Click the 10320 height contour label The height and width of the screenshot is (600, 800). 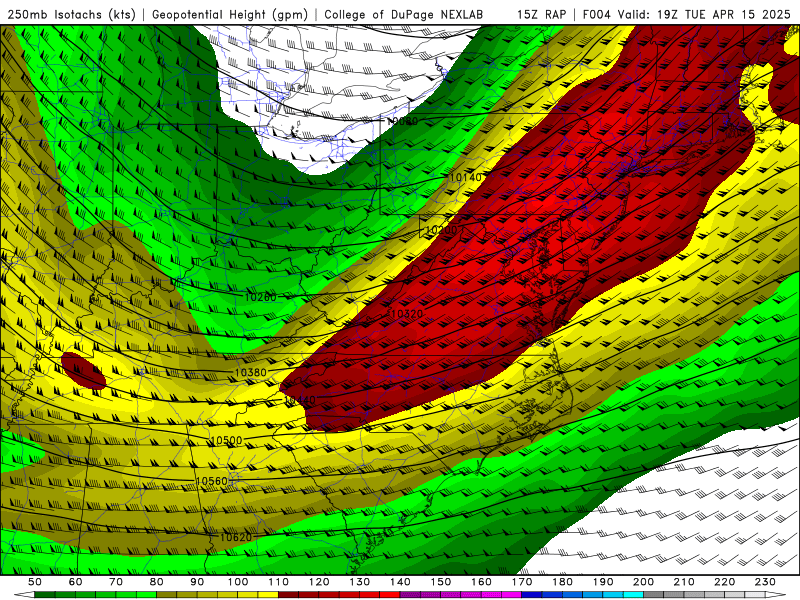coord(406,314)
